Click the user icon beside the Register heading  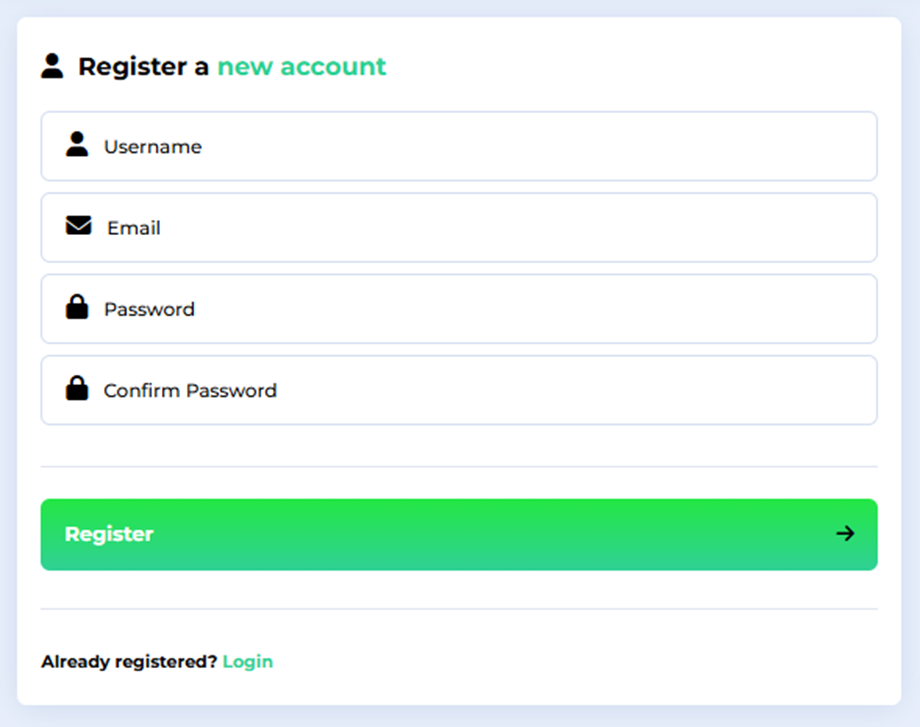(x=52, y=66)
